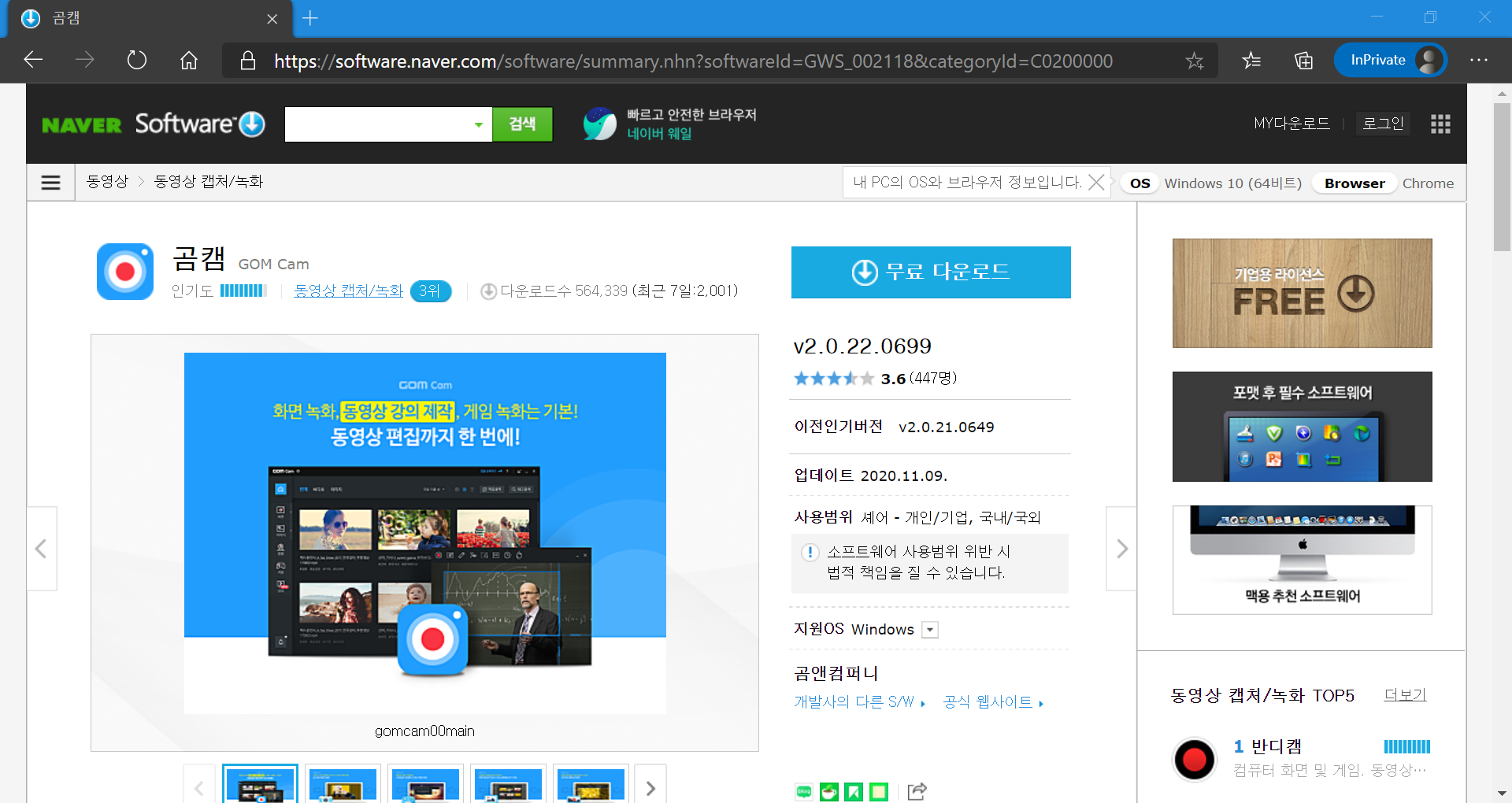
Task: Select the first screenshot thumbnail
Action: (260, 785)
